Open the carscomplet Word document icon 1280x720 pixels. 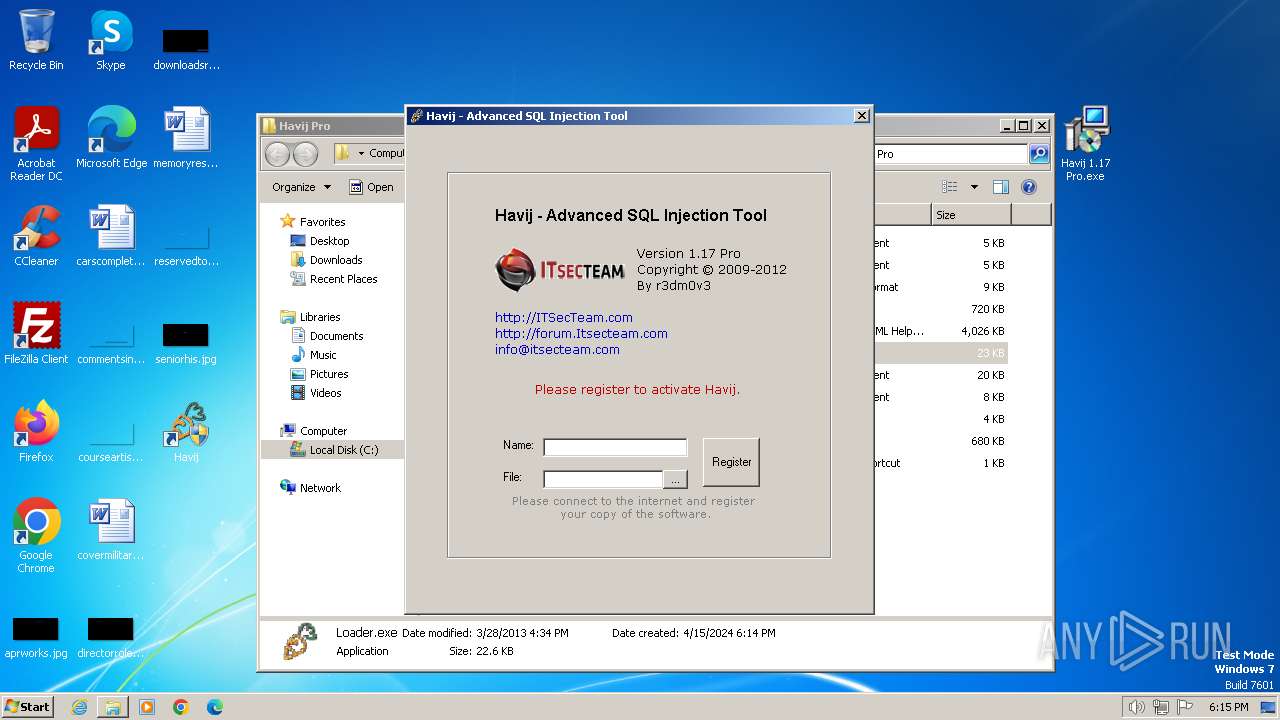pyautogui.click(x=111, y=235)
